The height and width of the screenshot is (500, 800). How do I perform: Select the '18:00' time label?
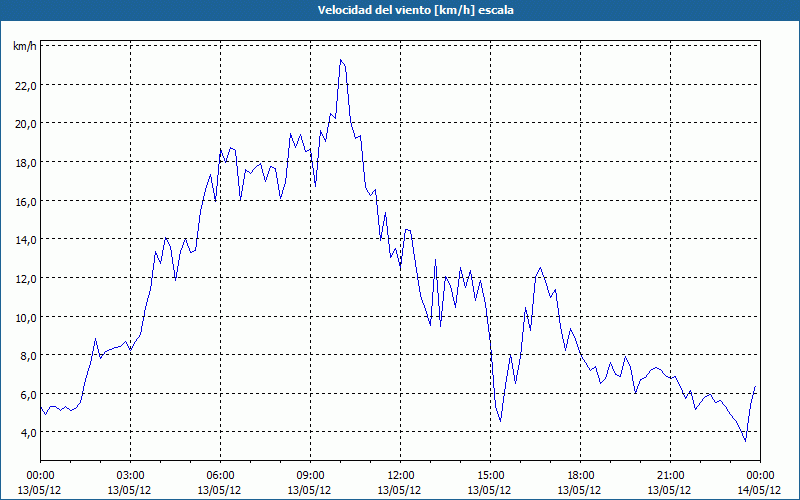pos(580,476)
